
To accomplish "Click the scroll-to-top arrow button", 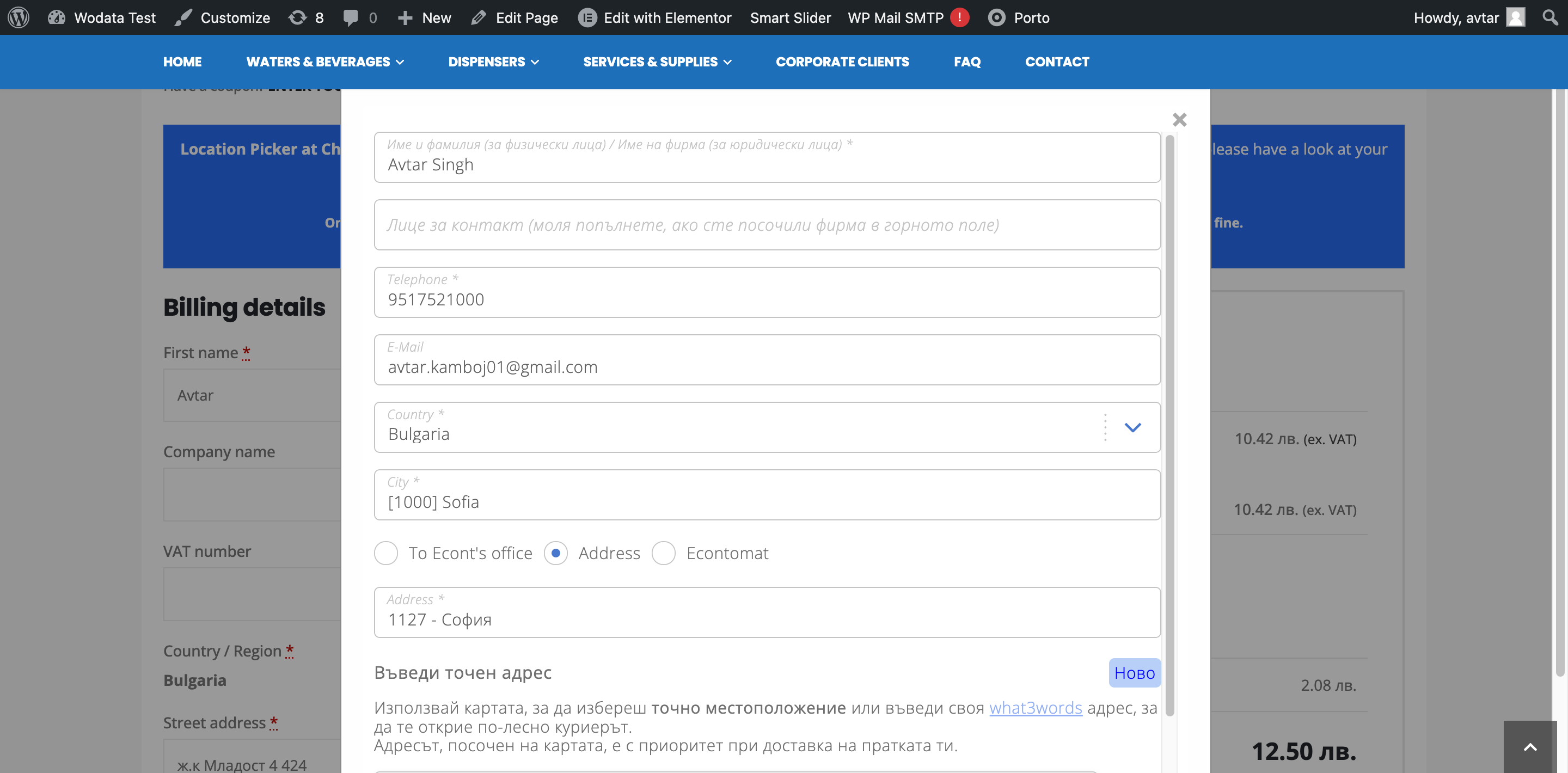I will 1530,747.
